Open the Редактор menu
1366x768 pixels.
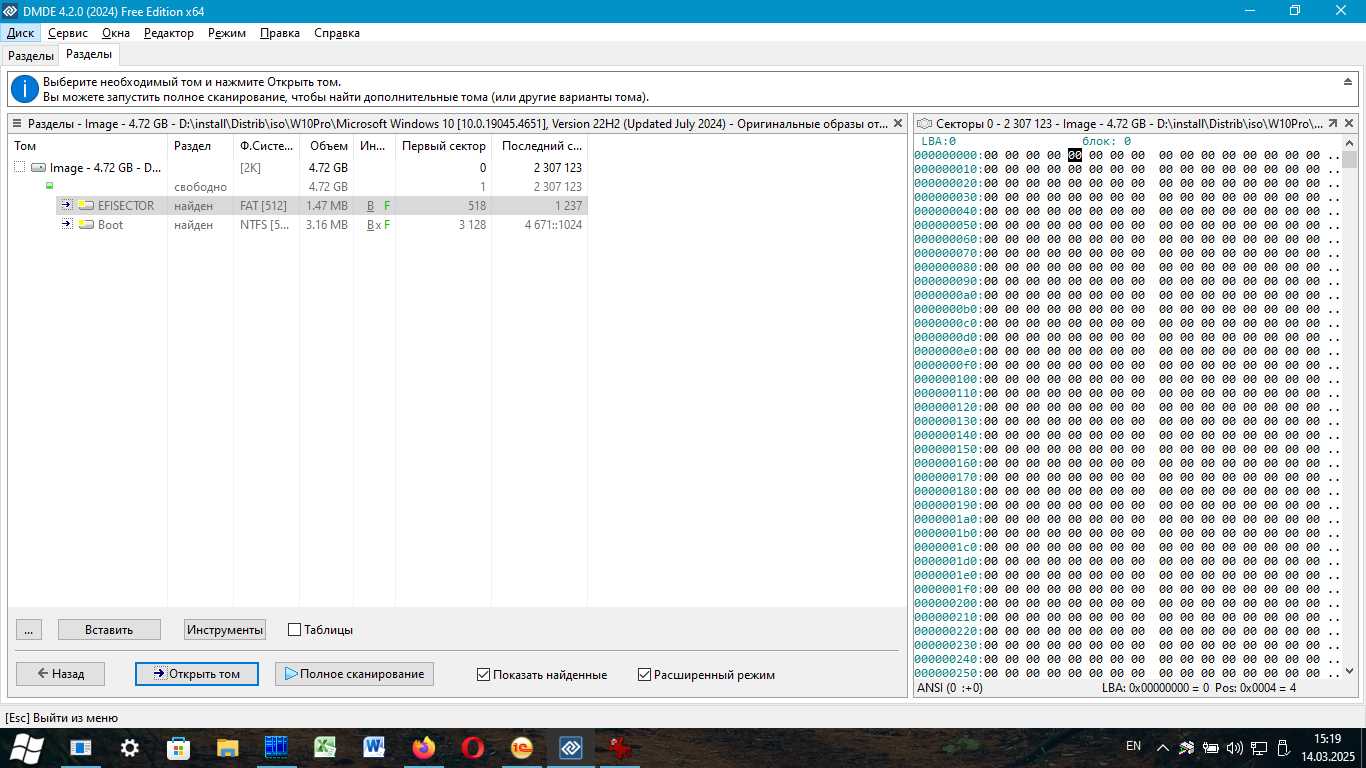coord(168,33)
